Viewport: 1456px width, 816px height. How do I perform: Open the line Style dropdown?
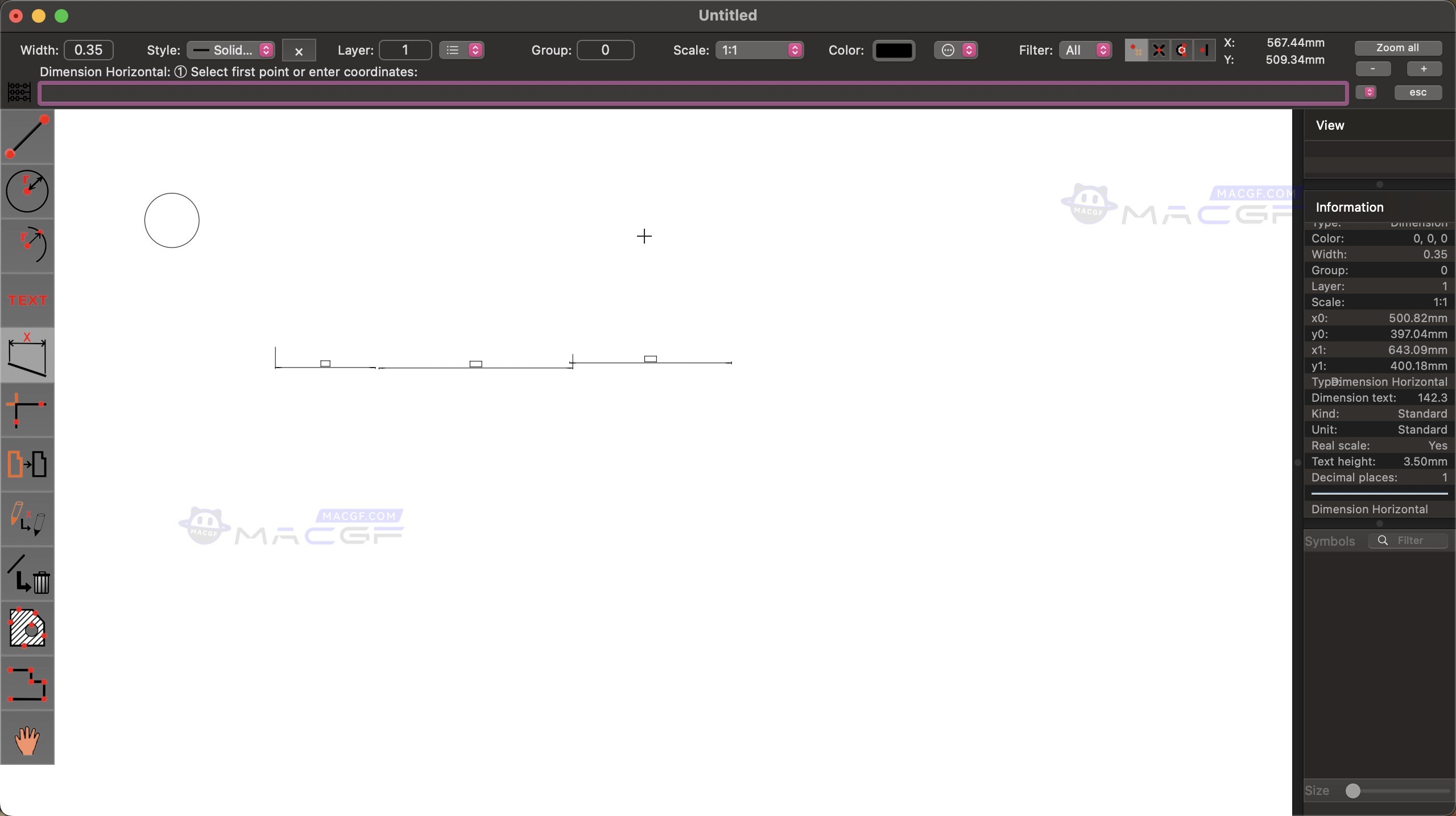tap(231, 50)
